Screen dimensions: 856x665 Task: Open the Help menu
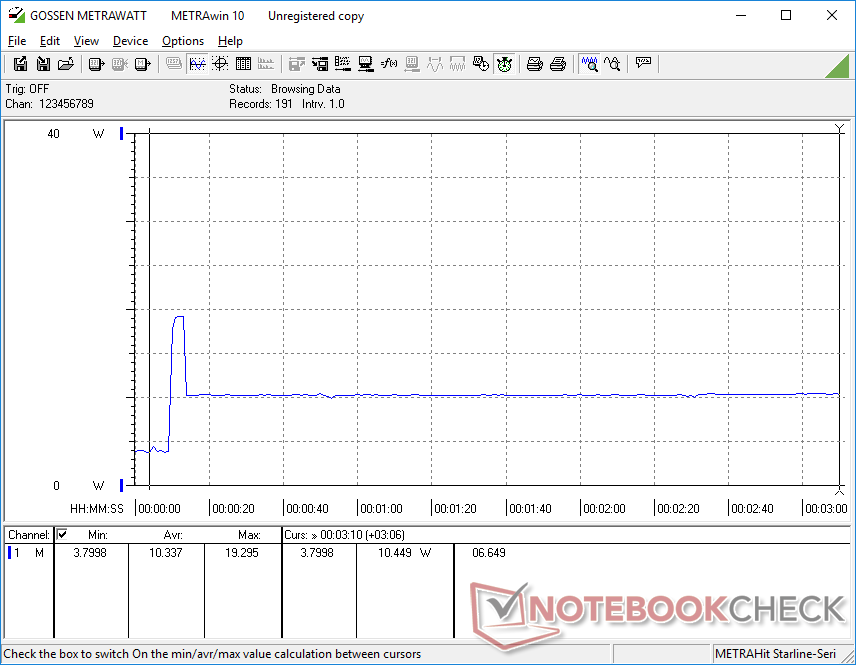tap(230, 41)
